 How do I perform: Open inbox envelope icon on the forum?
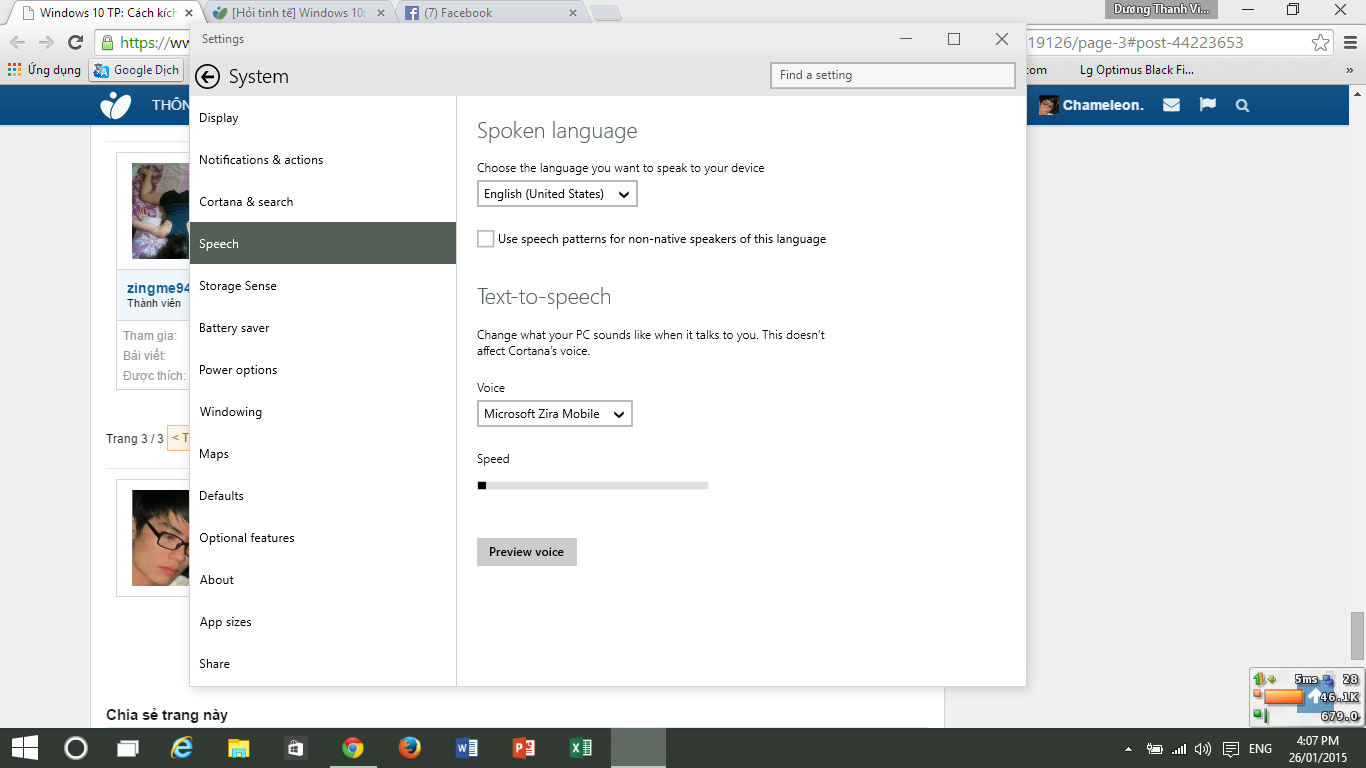click(x=1172, y=105)
